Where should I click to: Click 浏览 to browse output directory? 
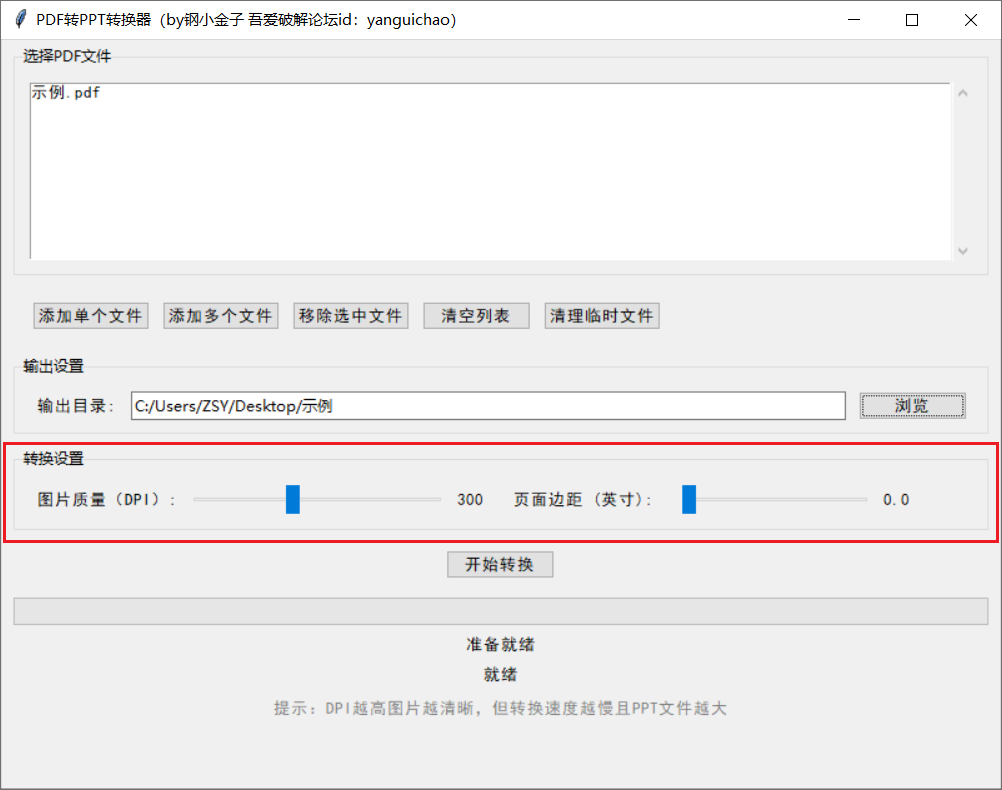click(x=911, y=405)
